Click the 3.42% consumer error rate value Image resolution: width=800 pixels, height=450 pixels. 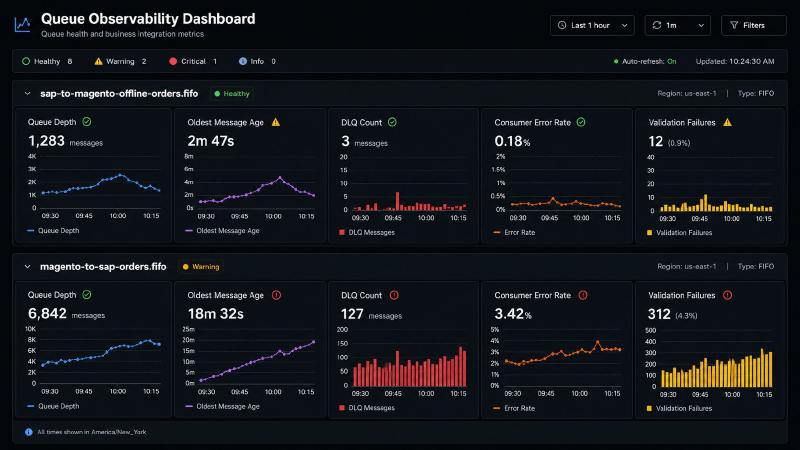pyautogui.click(x=513, y=314)
